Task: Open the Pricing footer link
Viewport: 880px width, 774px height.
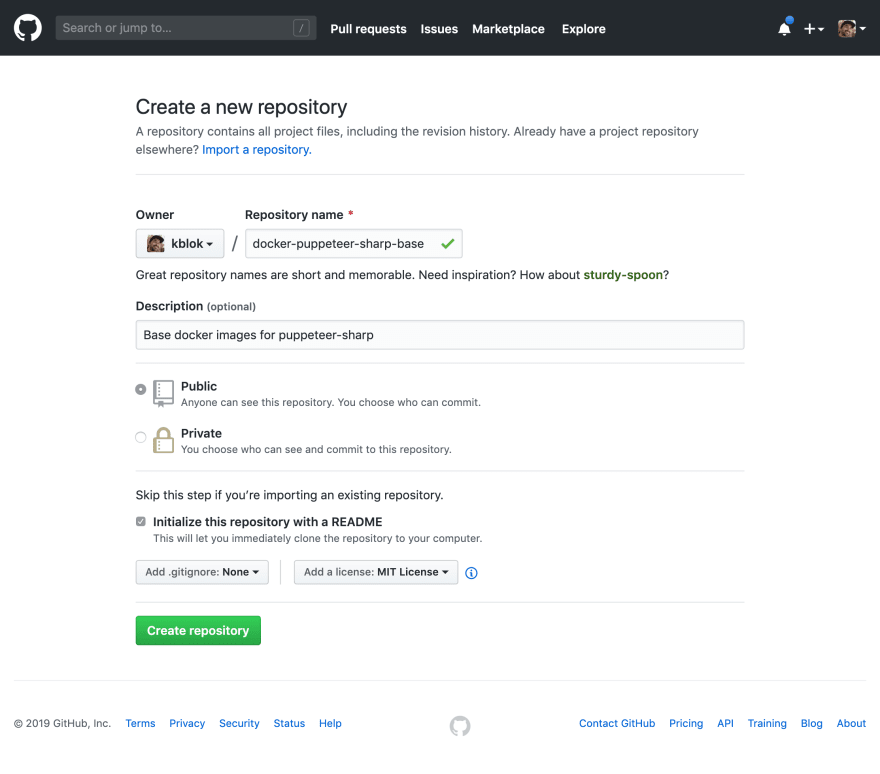Action: coord(686,723)
